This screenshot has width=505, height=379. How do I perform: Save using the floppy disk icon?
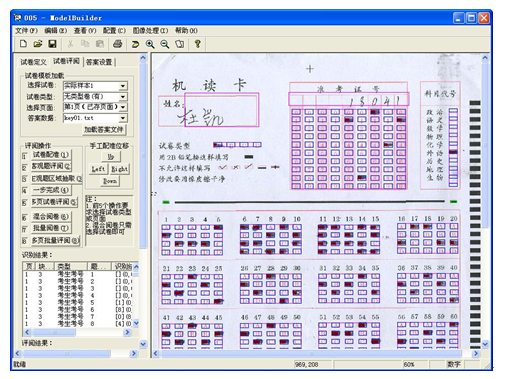click(x=52, y=44)
